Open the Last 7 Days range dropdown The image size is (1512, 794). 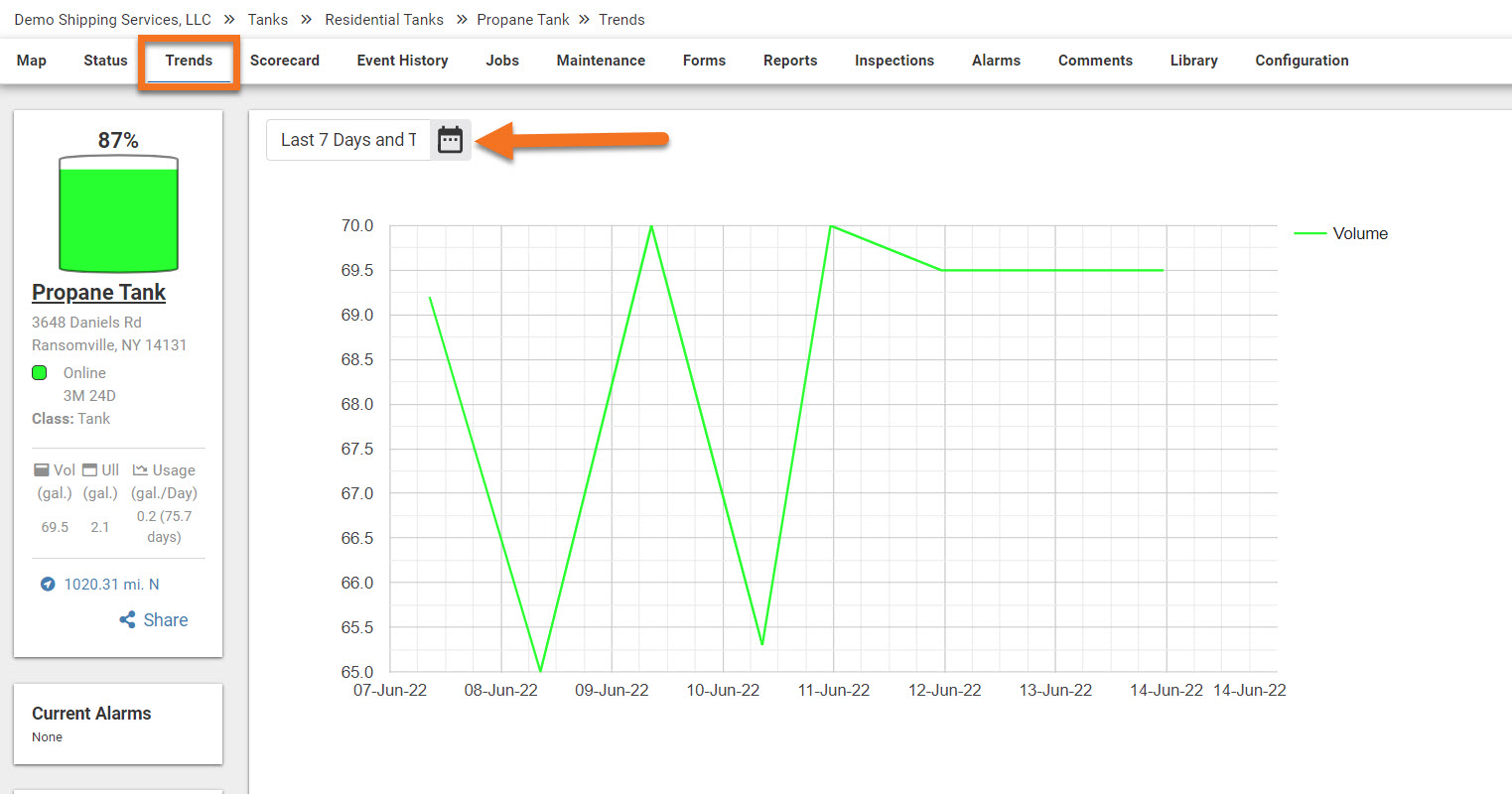pyautogui.click(x=347, y=140)
